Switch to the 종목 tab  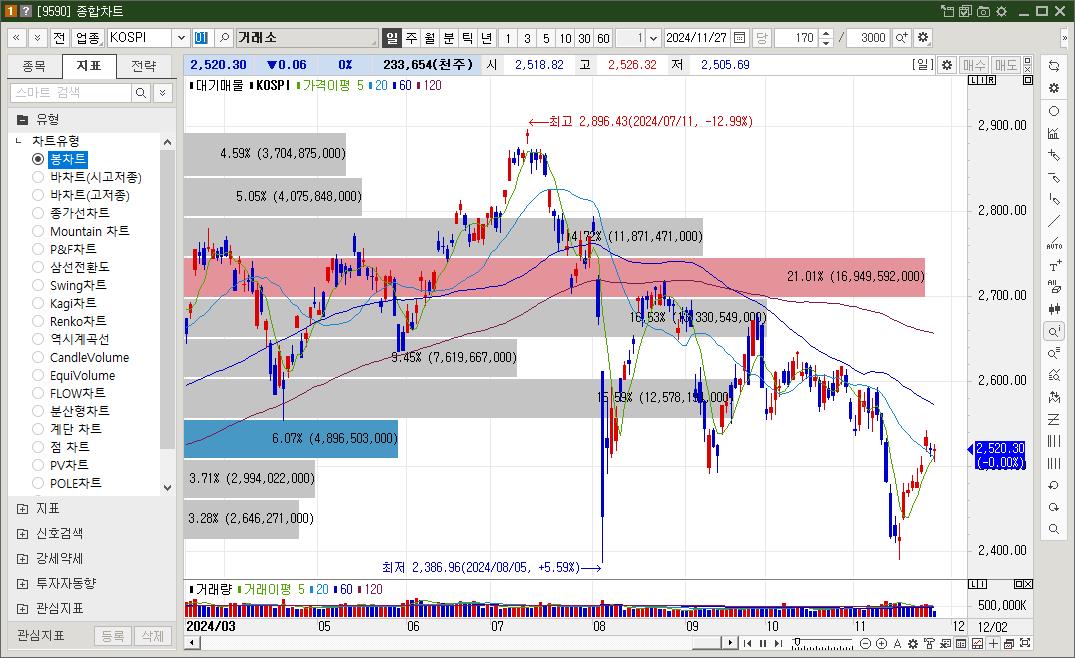[x=34, y=66]
